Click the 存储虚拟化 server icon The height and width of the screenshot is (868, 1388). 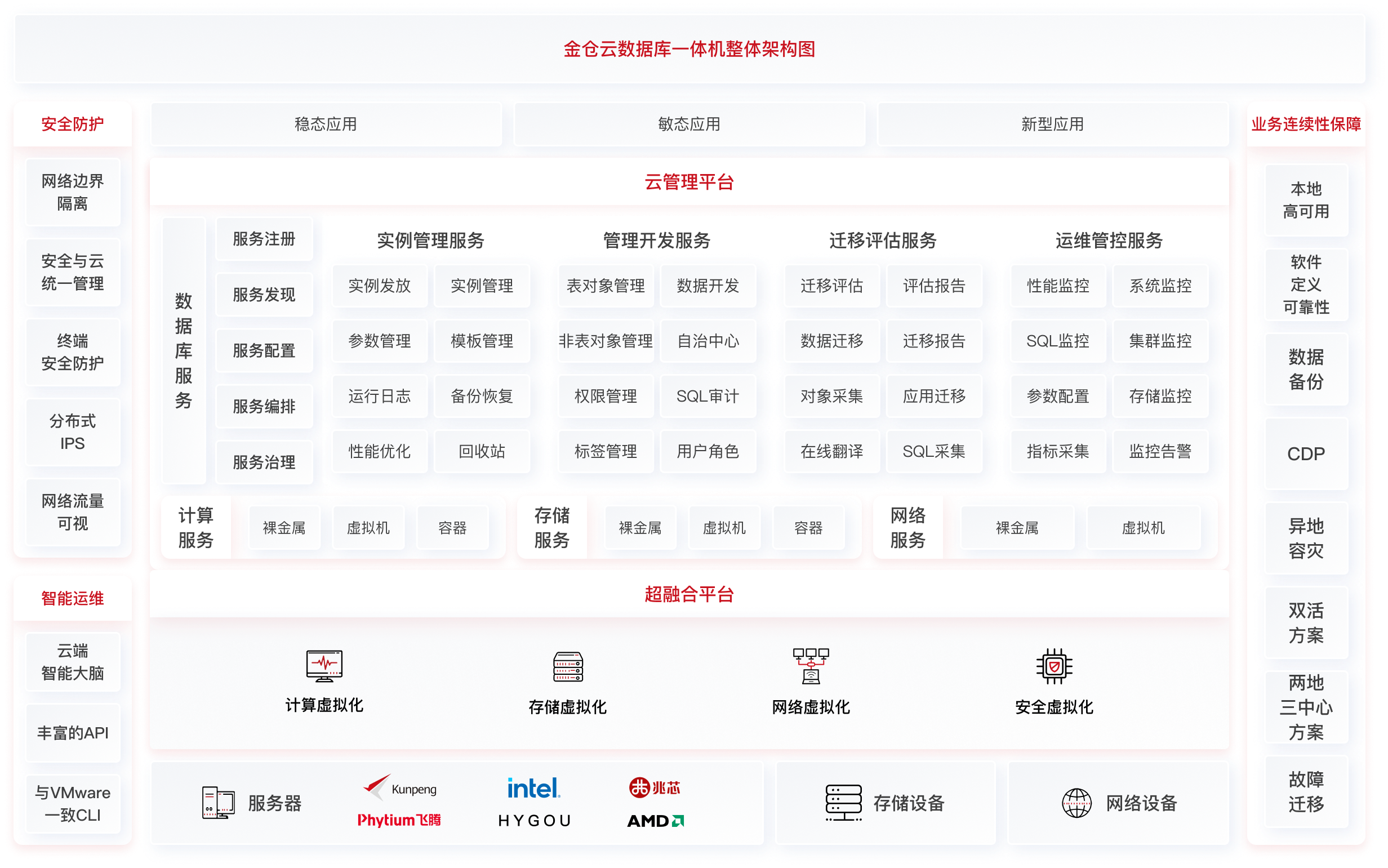568,666
